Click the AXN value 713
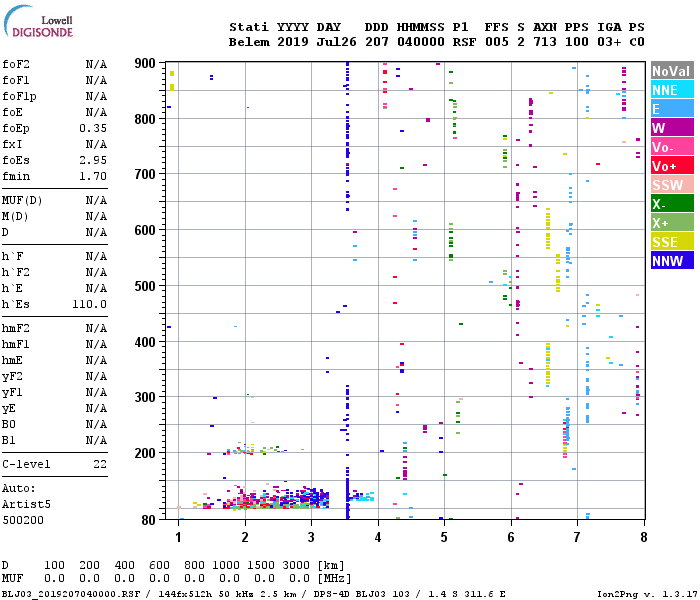Viewport: 700px width, 600px height. [x=545, y=42]
